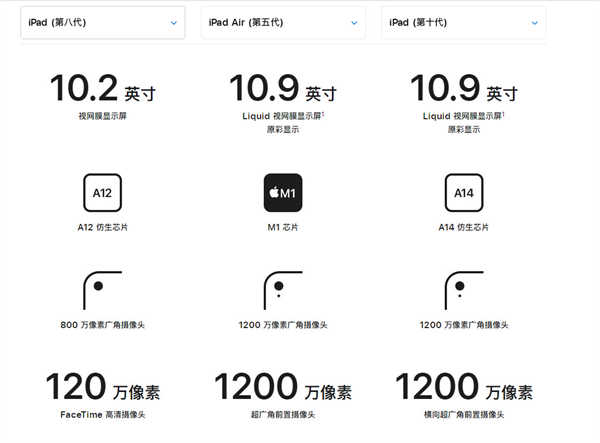Click the Apple M1 chip icon
600x443 pixels.
[x=283, y=193]
